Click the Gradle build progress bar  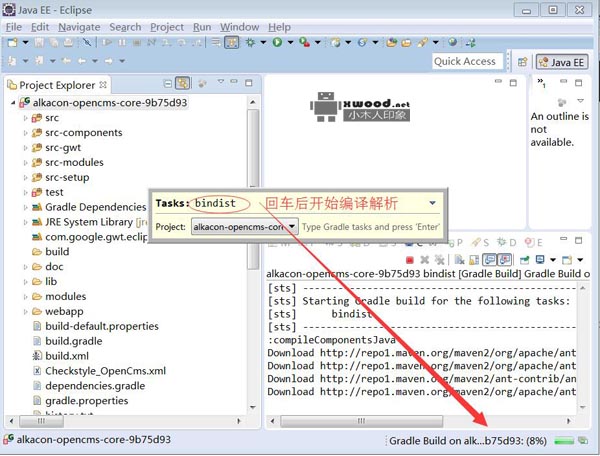pos(563,440)
